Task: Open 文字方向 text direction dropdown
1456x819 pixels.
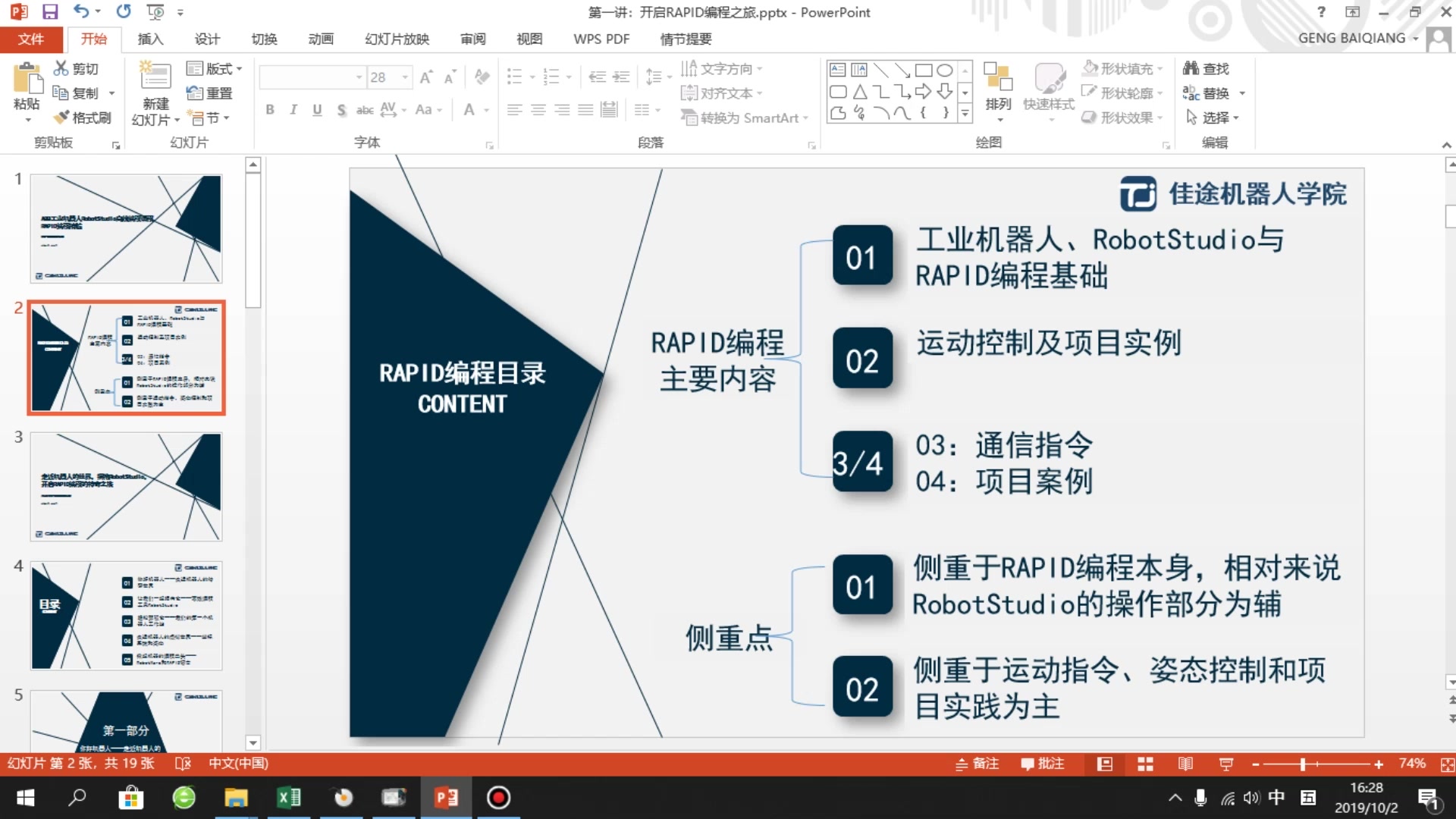Action: (x=722, y=69)
